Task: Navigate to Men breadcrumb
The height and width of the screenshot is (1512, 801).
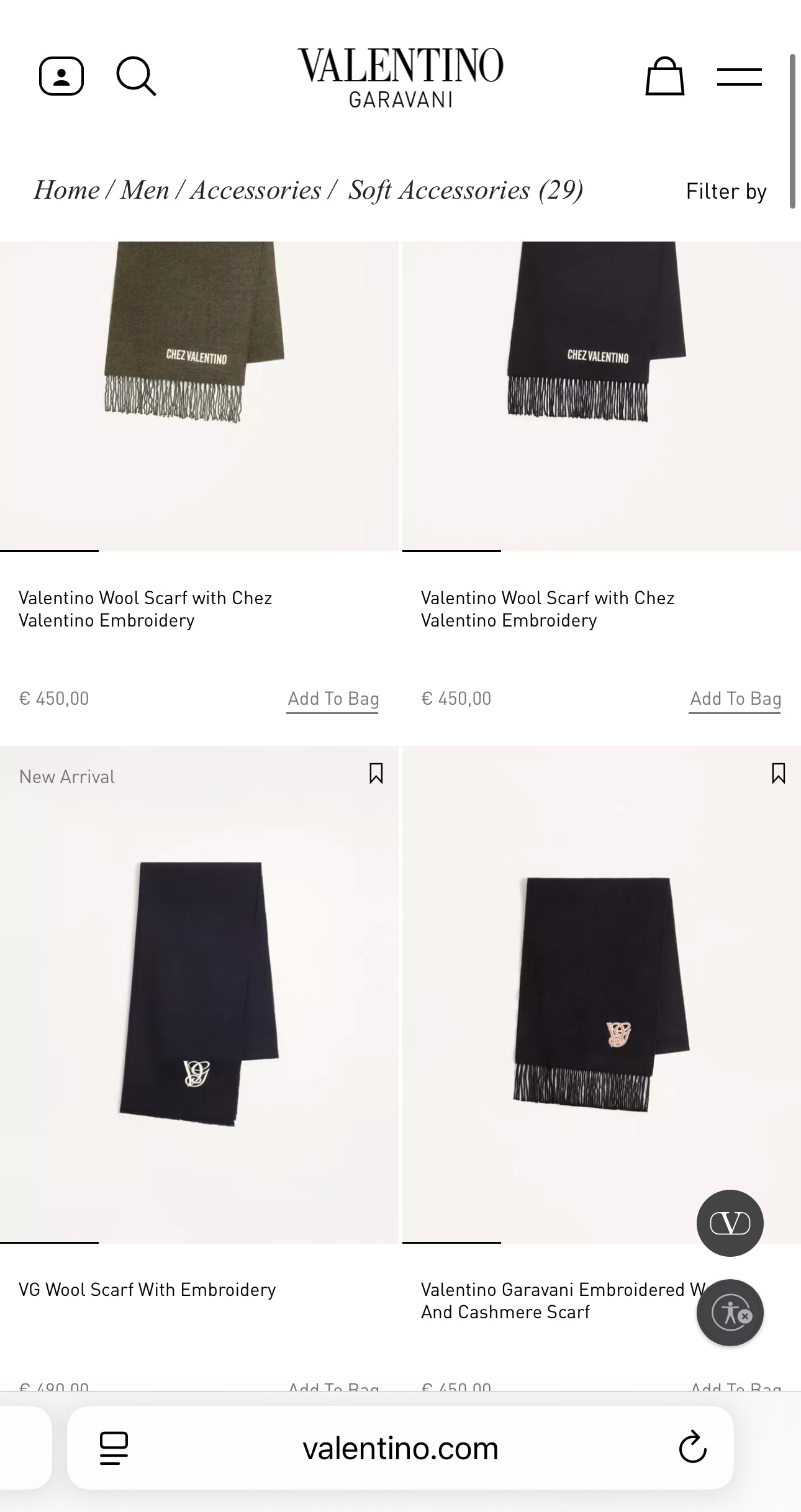Action: pyautogui.click(x=145, y=190)
